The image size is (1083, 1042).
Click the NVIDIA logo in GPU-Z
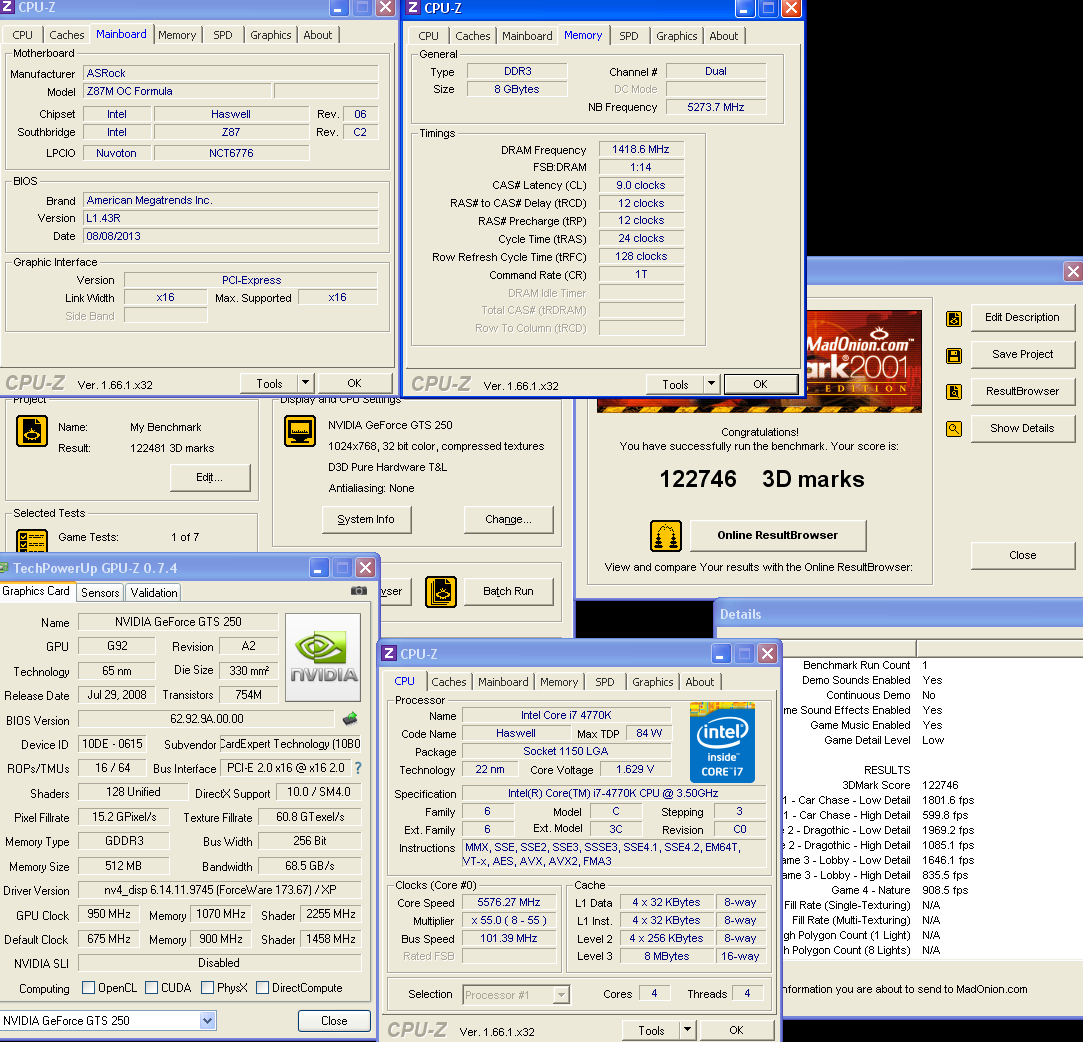(x=323, y=657)
